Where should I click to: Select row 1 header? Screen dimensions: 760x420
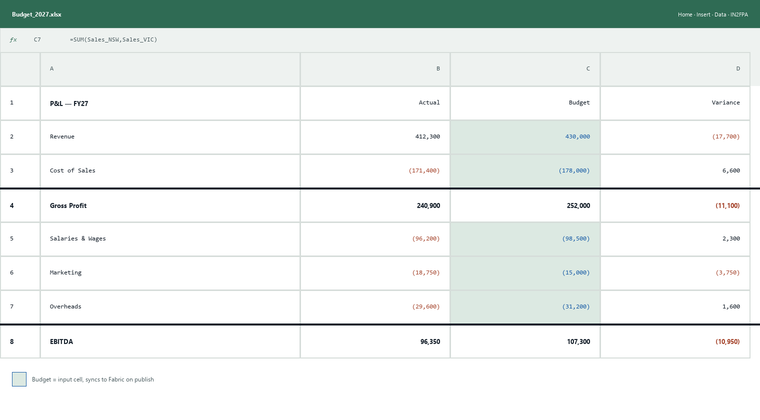(20, 103)
